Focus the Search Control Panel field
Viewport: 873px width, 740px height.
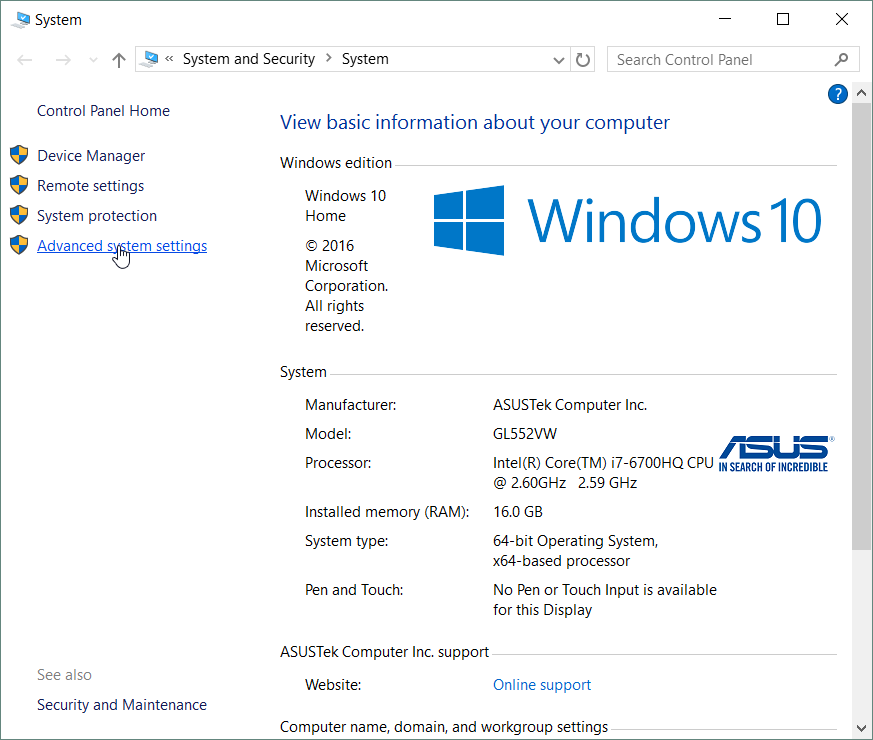click(733, 59)
